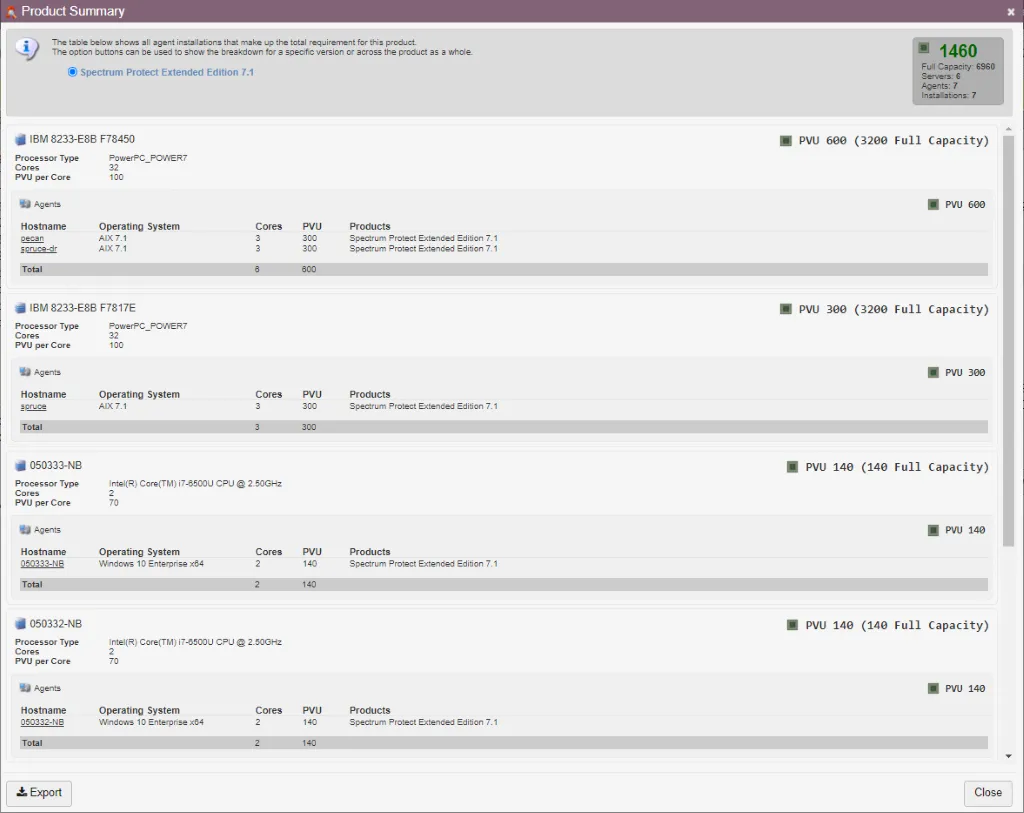The image size is (1024, 813).
Task: Click chip icon beside 050332-NB Agents PVU 140
Action: pyautogui.click(x=933, y=688)
